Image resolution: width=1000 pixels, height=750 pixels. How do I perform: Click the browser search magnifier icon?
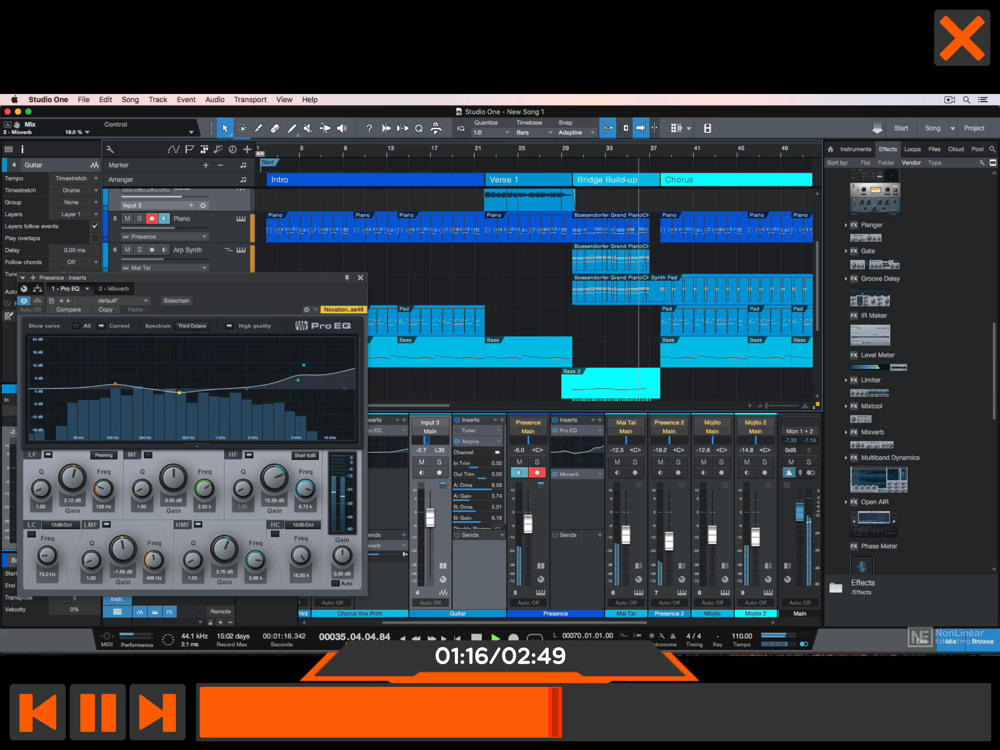pos(992,149)
